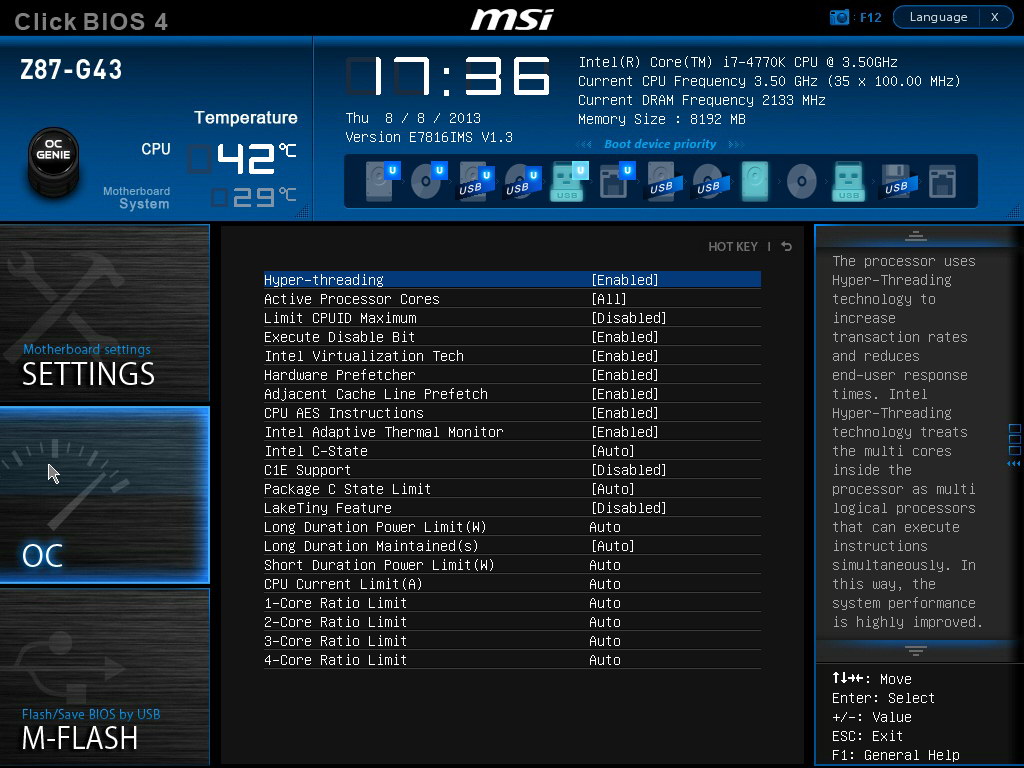1024x768 pixels.
Task: Toggle C1E Support [Disabled] value
Action: tap(629, 470)
